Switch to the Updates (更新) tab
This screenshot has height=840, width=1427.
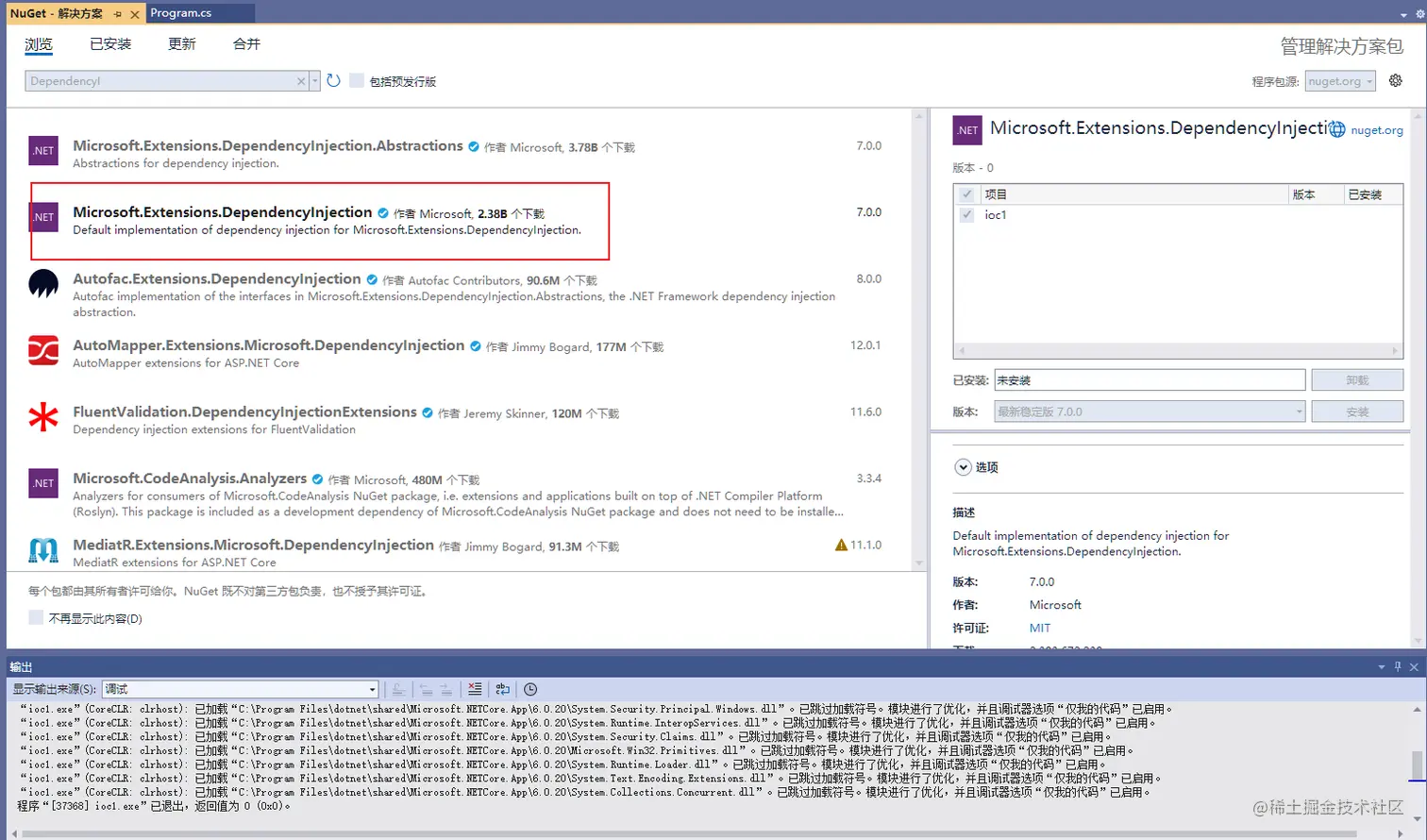tap(182, 44)
